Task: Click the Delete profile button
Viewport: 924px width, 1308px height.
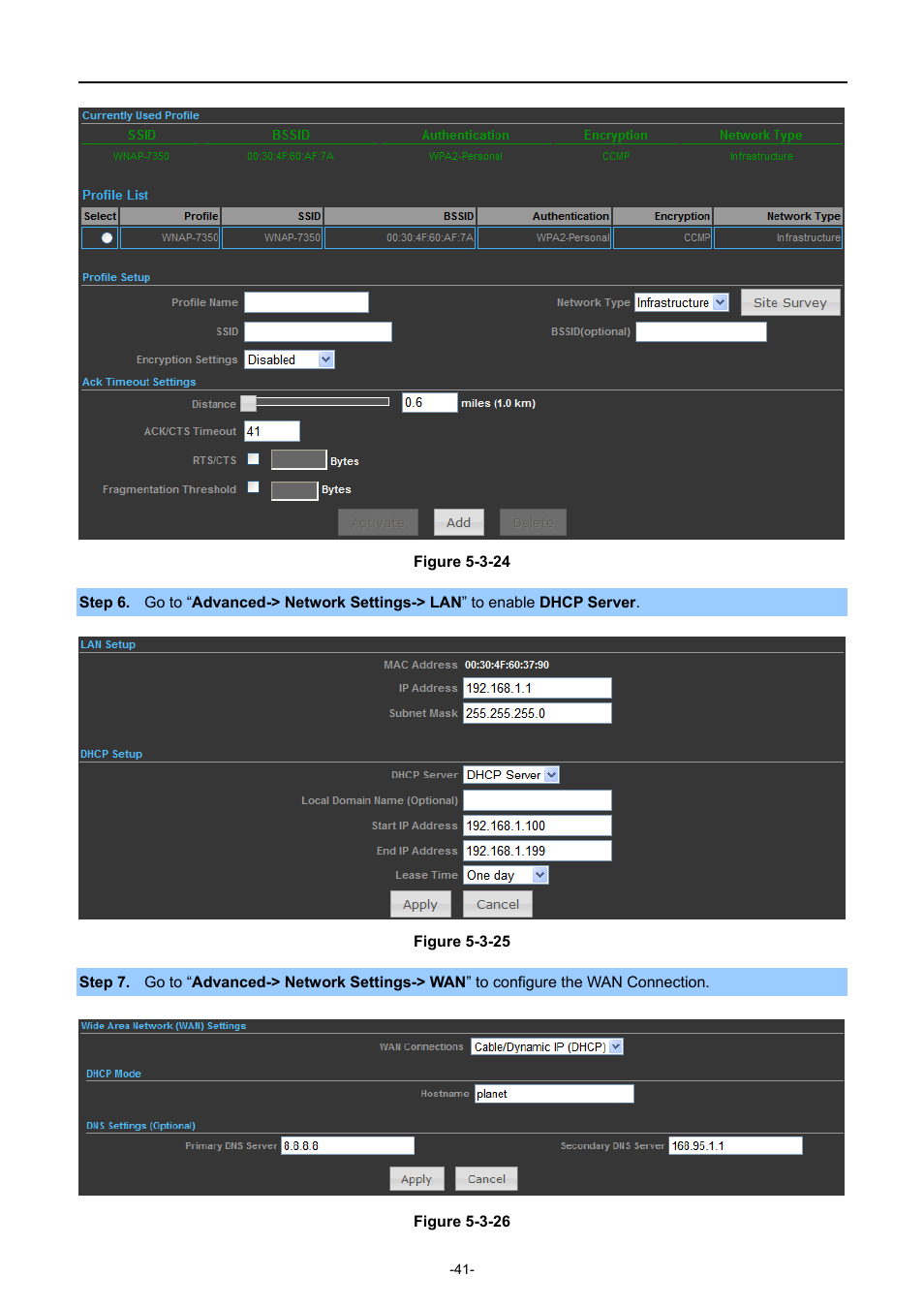Action: click(x=533, y=522)
